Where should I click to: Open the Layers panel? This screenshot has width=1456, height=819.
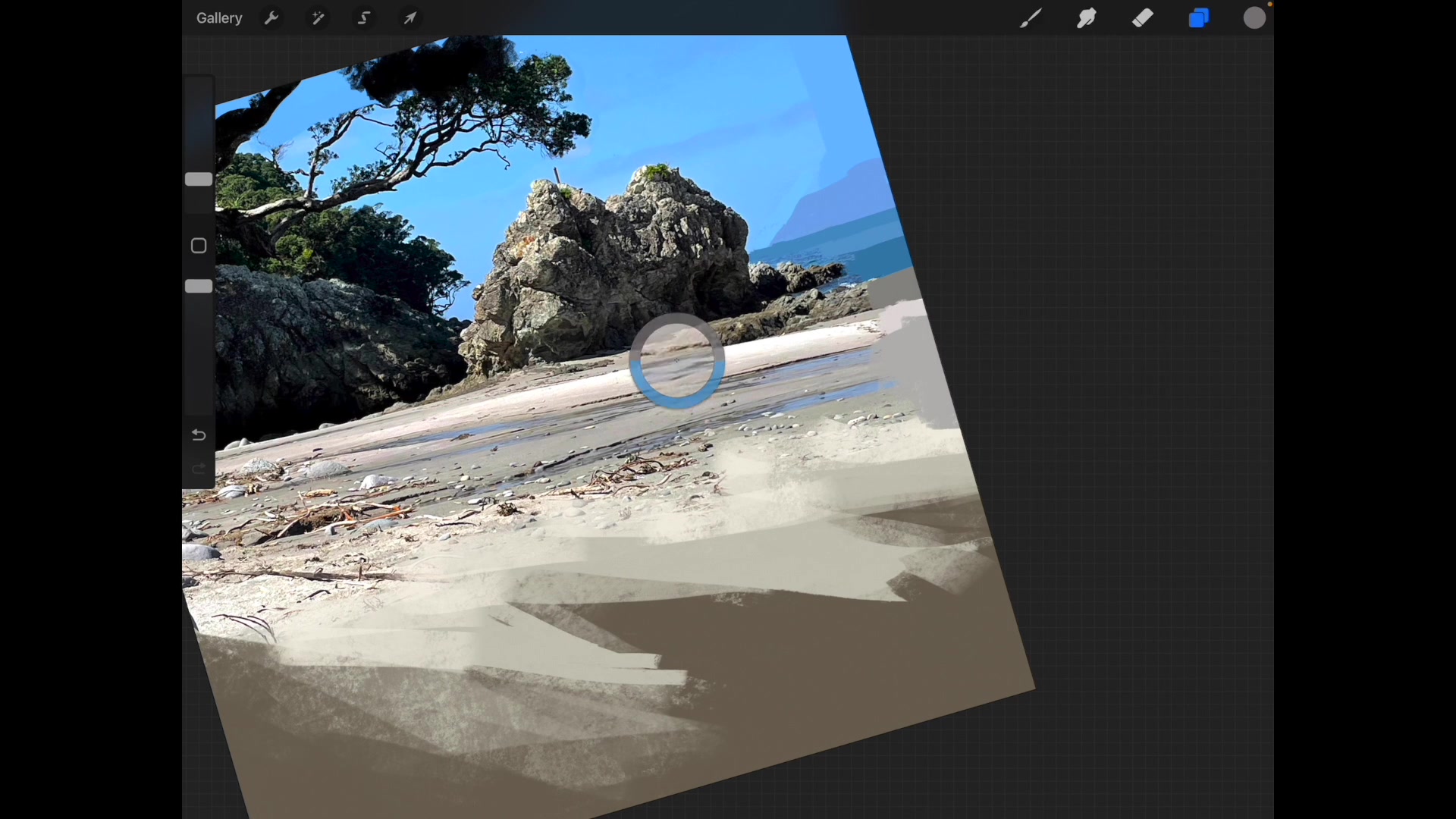point(1199,18)
